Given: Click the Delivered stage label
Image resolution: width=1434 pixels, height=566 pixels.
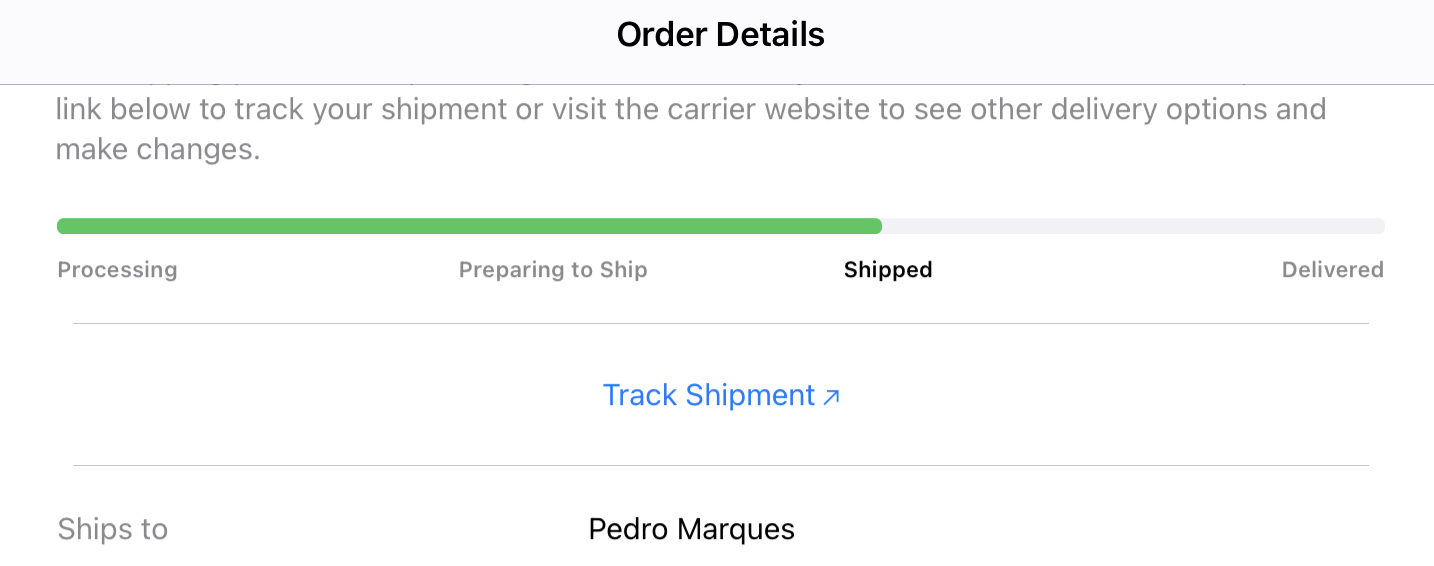Looking at the screenshot, I should [1333, 270].
